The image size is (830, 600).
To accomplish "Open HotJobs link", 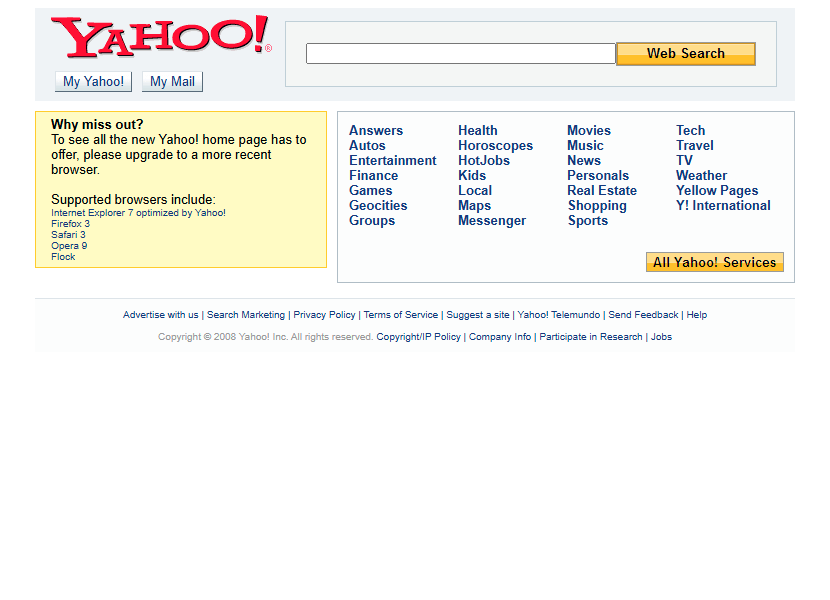I will point(484,160).
